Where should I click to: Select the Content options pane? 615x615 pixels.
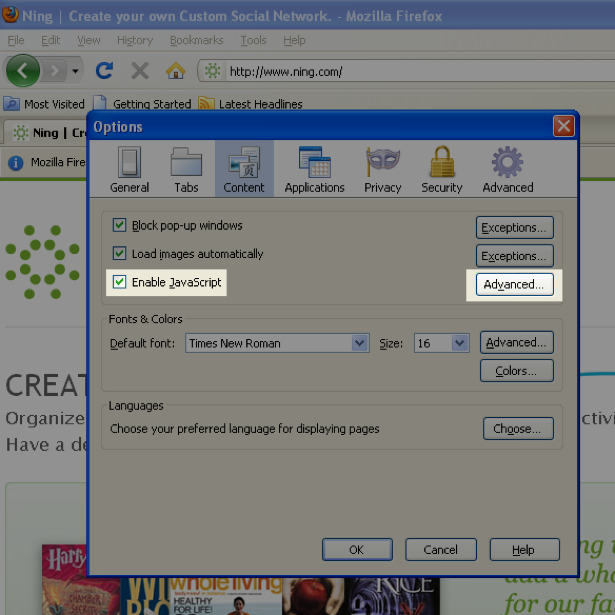[x=244, y=169]
